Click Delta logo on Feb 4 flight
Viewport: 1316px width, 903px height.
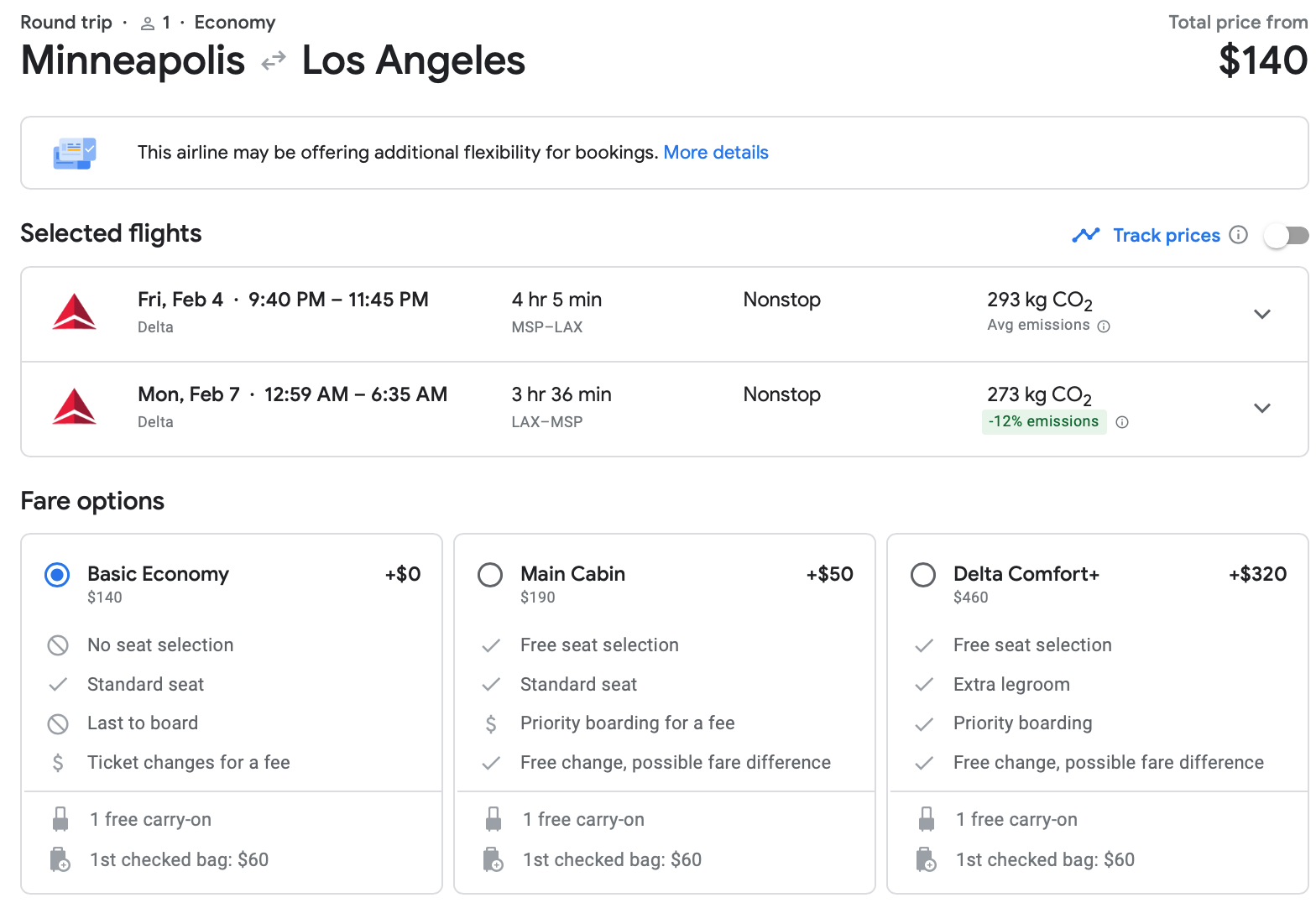(75, 312)
